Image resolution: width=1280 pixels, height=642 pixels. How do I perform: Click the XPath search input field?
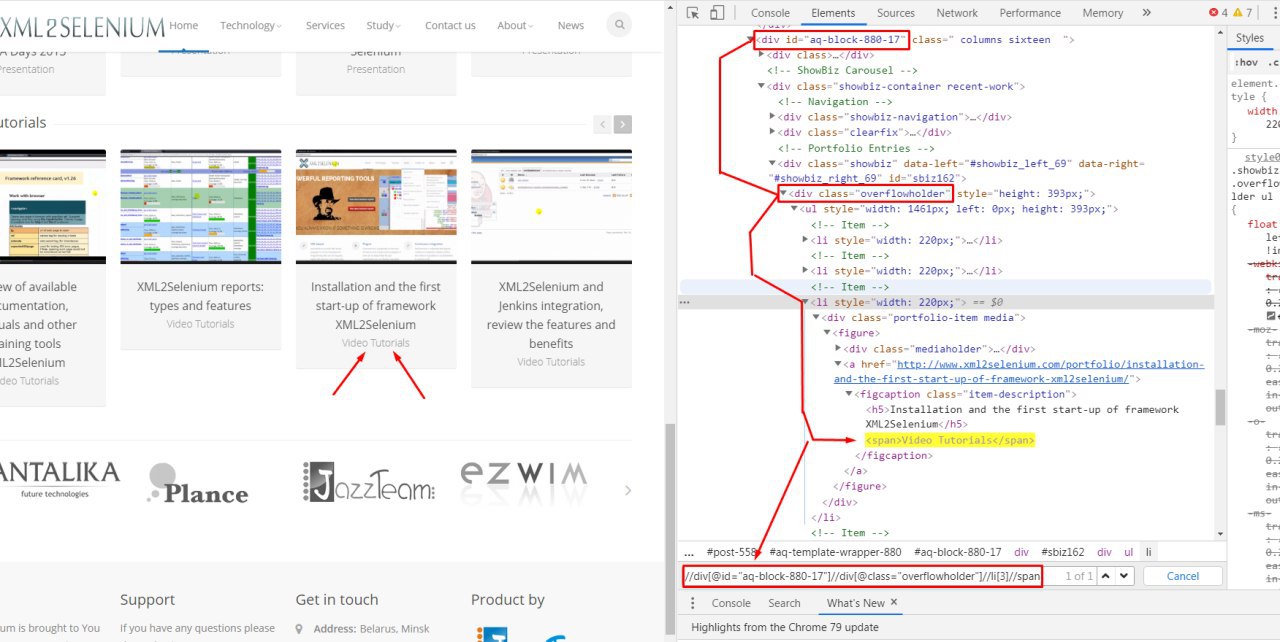[x=863, y=576]
